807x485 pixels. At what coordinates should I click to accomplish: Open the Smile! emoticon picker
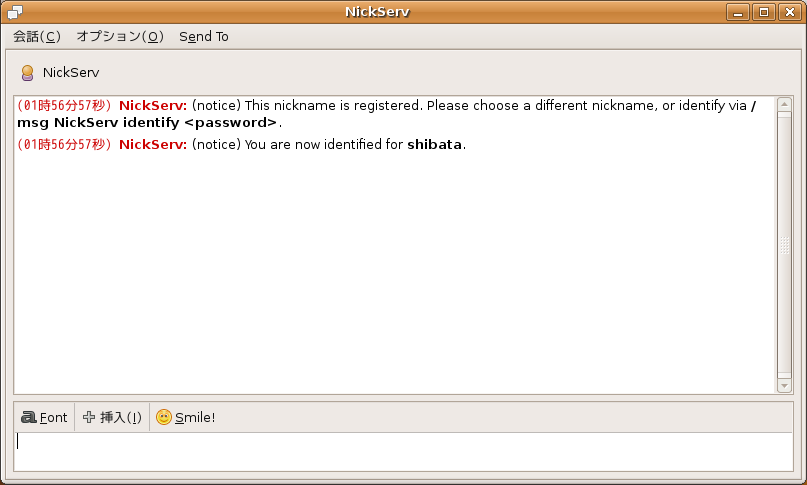point(185,417)
